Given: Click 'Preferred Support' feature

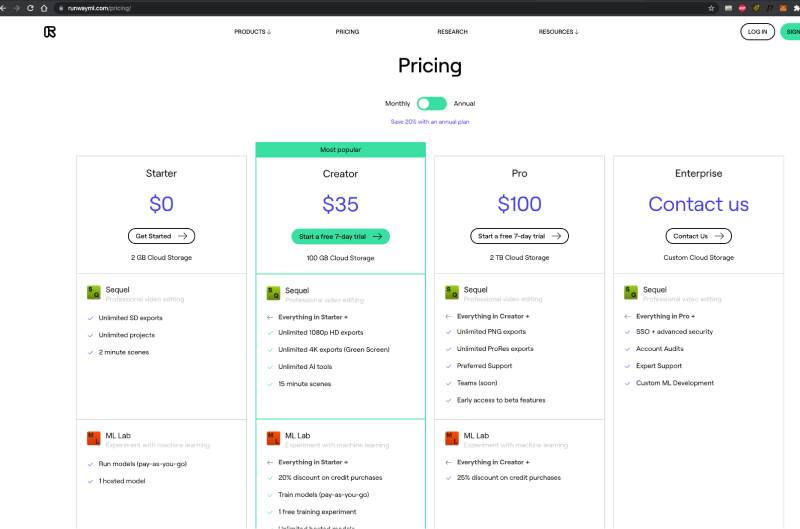Looking at the screenshot, I should (485, 366).
